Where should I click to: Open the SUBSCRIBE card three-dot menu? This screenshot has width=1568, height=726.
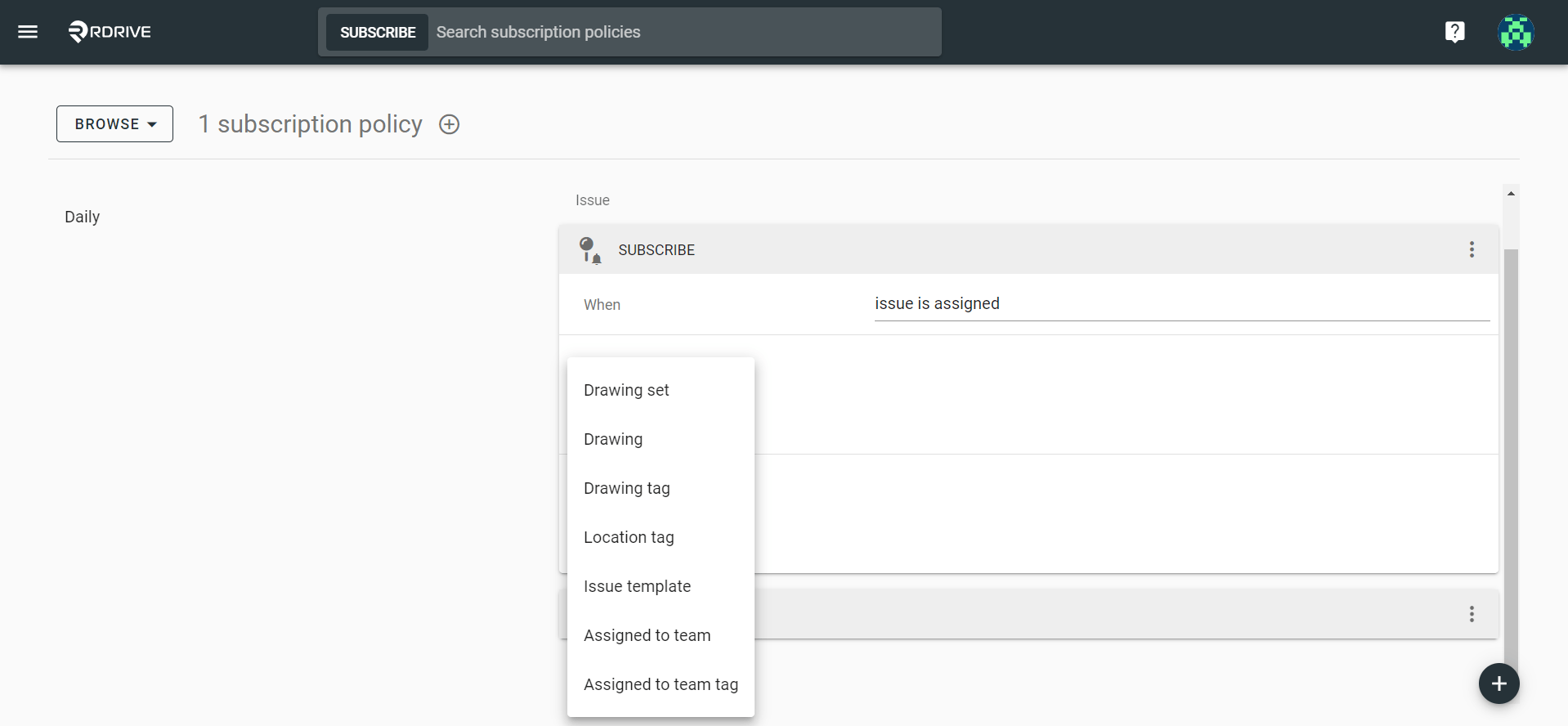(x=1472, y=249)
